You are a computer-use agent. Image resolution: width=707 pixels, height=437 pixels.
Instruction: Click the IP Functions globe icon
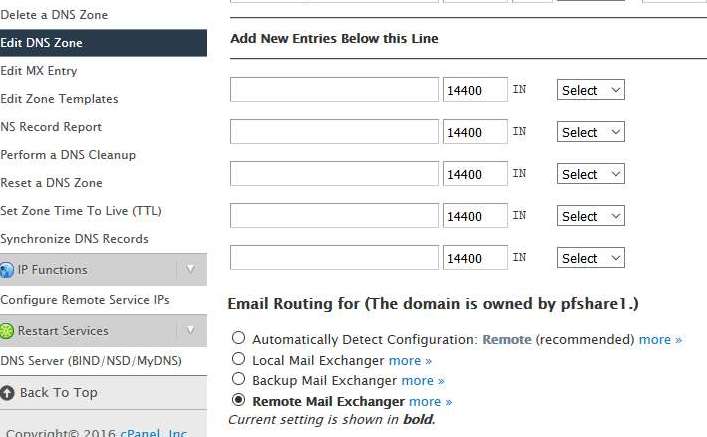click(7, 270)
